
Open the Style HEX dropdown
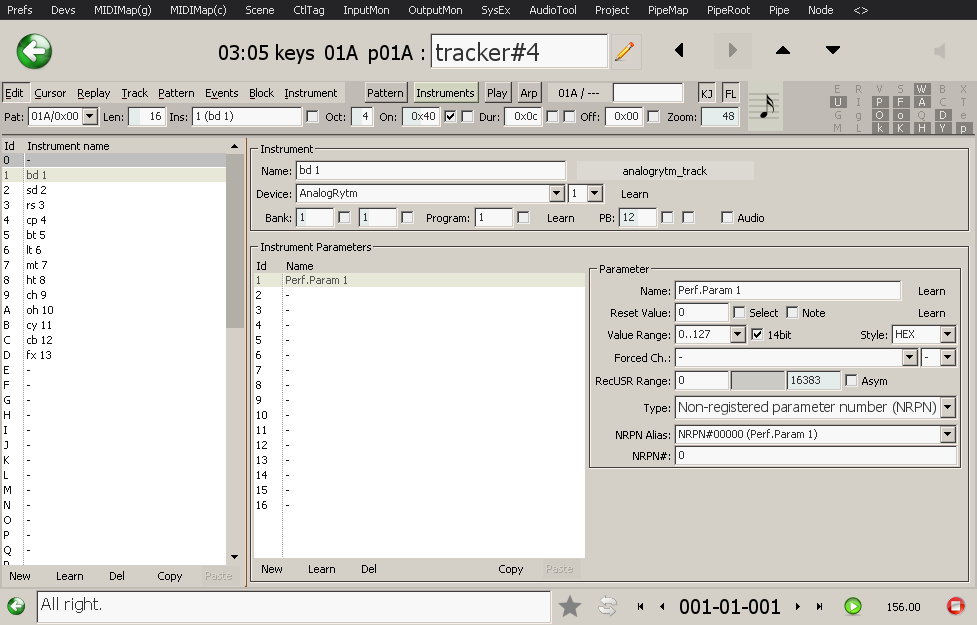click(x=947, y=335)
